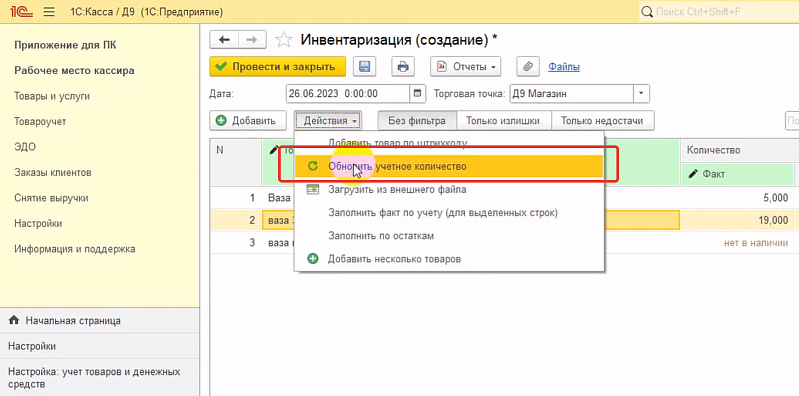This screenshot has width=799, height=396.
Task: Go forward with the right arrow button
Action: pos(252,40)
